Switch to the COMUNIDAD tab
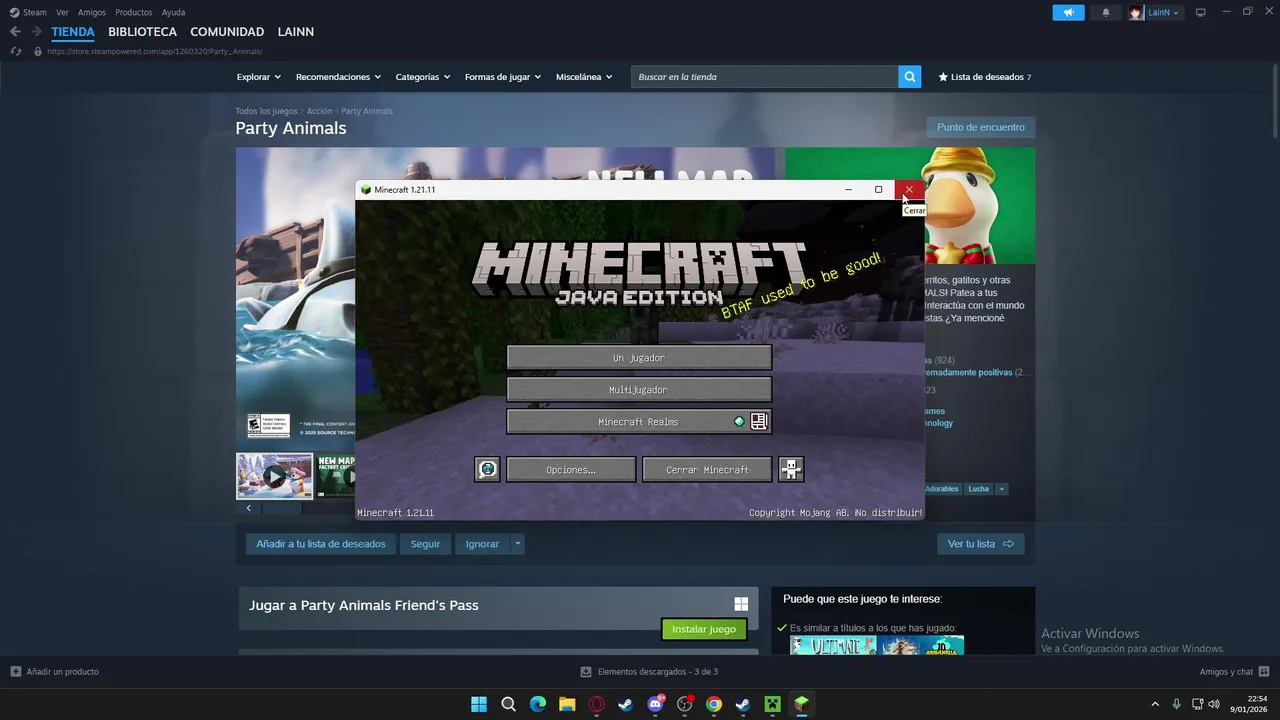 227,32
